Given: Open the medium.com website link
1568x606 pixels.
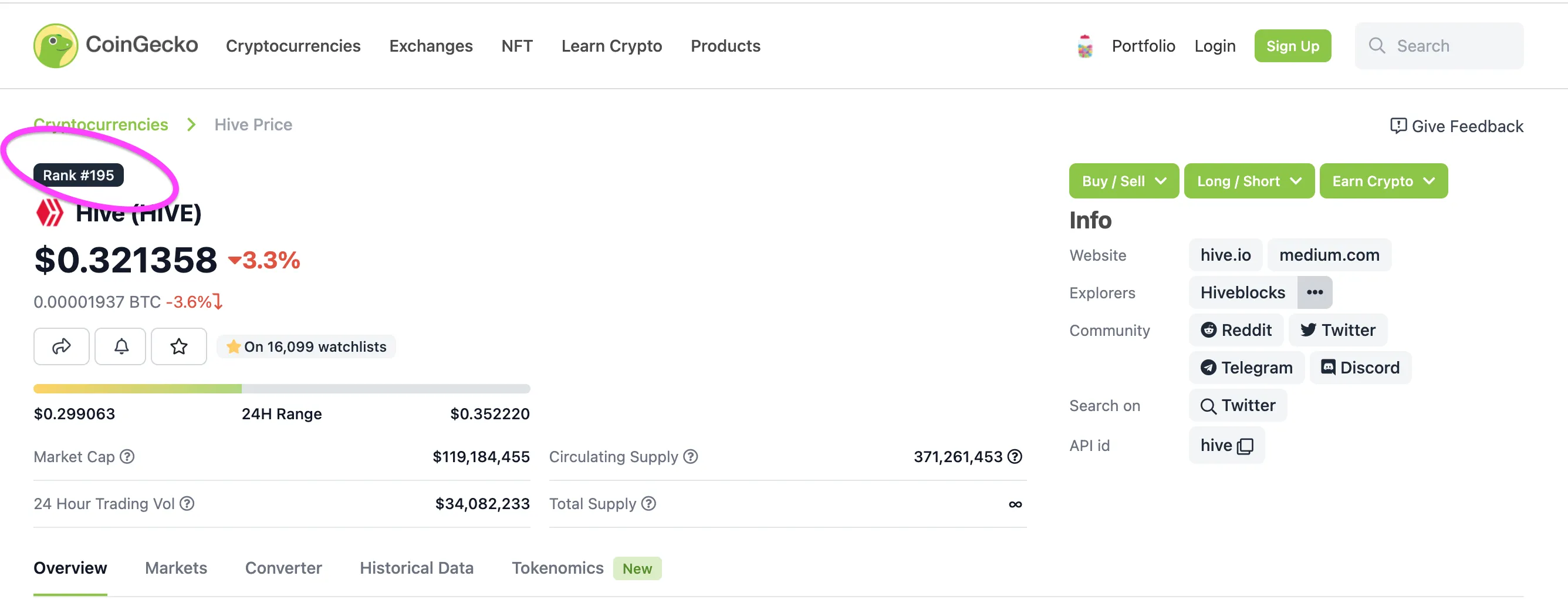Looking at the screenshot, I should pyautogui.click(x=1329, y=255).
